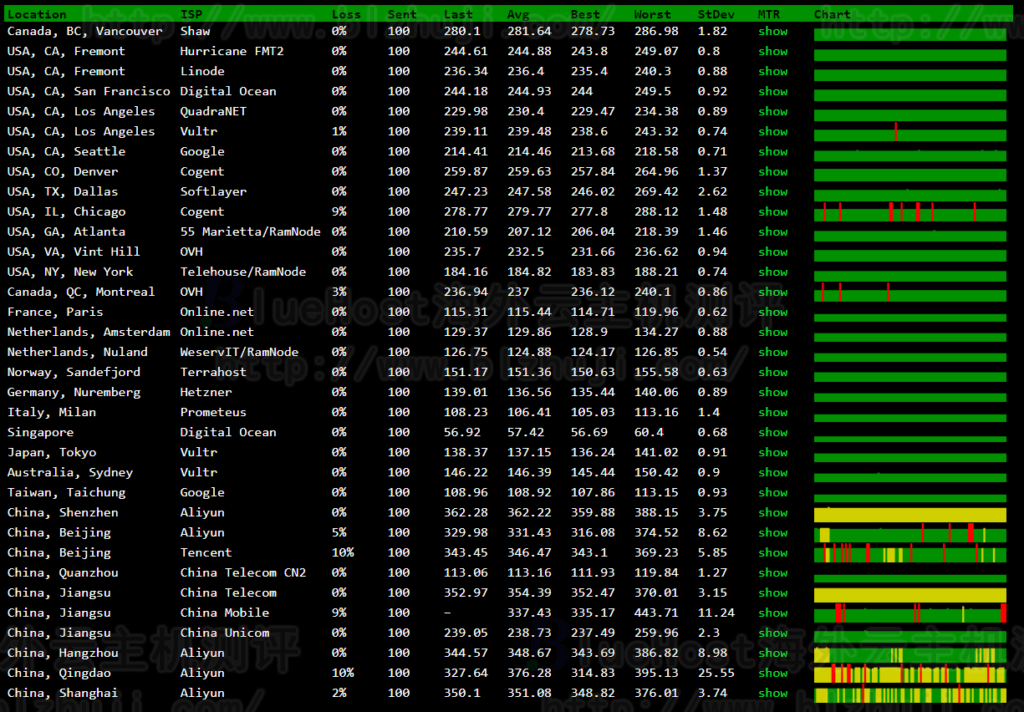The image size is (1024, 712).
Task: Click the "Canada, BC, Vancouver" location cell
Action: (85, 31)
